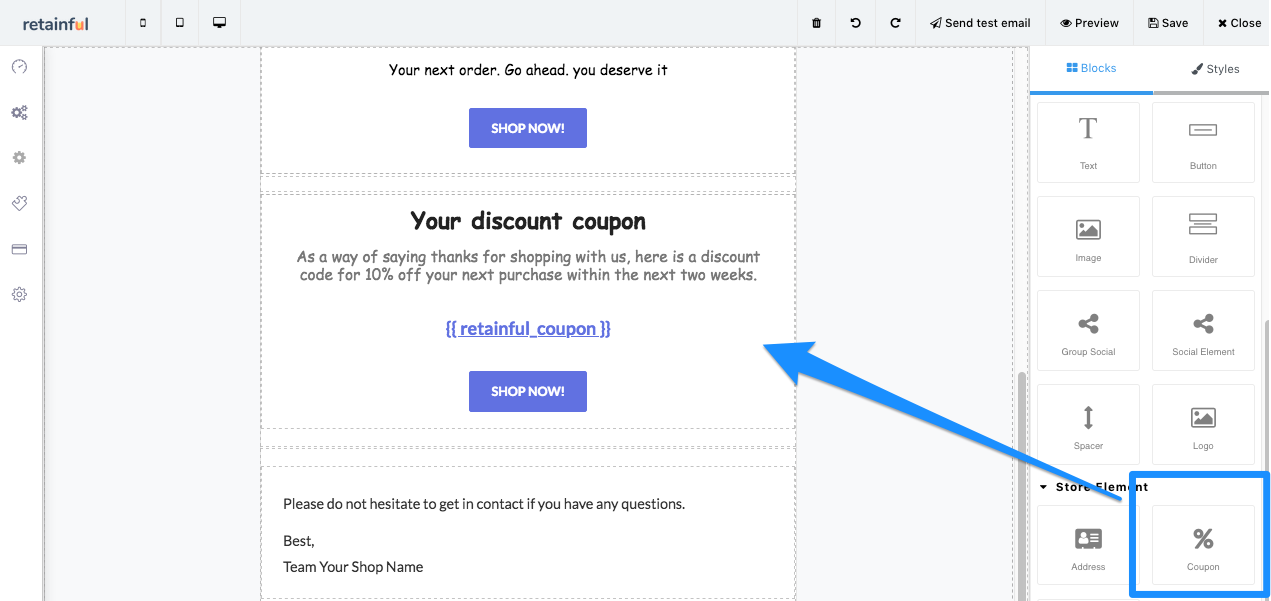Collapse the Store Element section
Viewport: 1271px width, 601px height.
pyautogui.click(x=1042, y=487)
